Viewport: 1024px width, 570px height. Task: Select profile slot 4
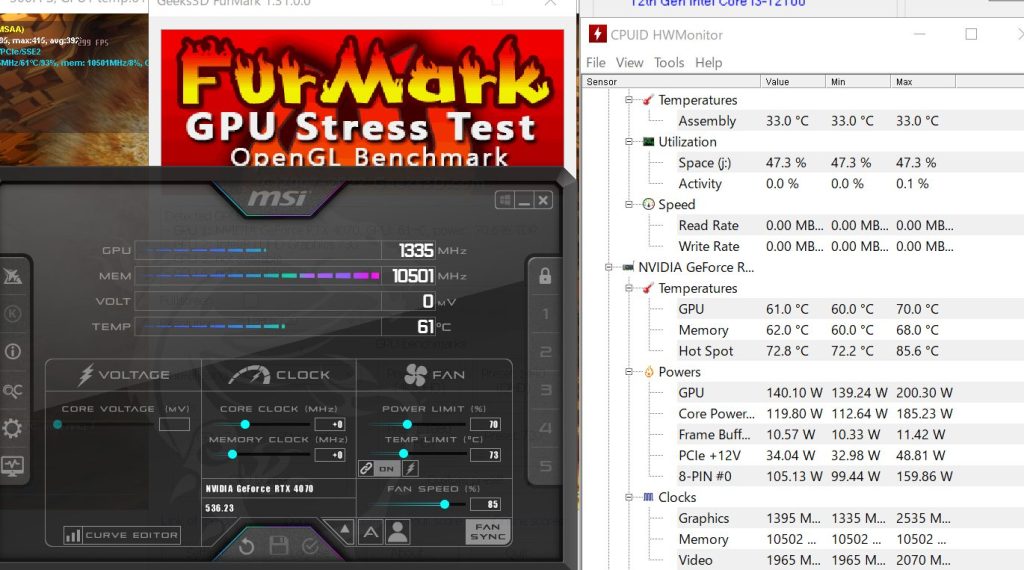(545, 428)
